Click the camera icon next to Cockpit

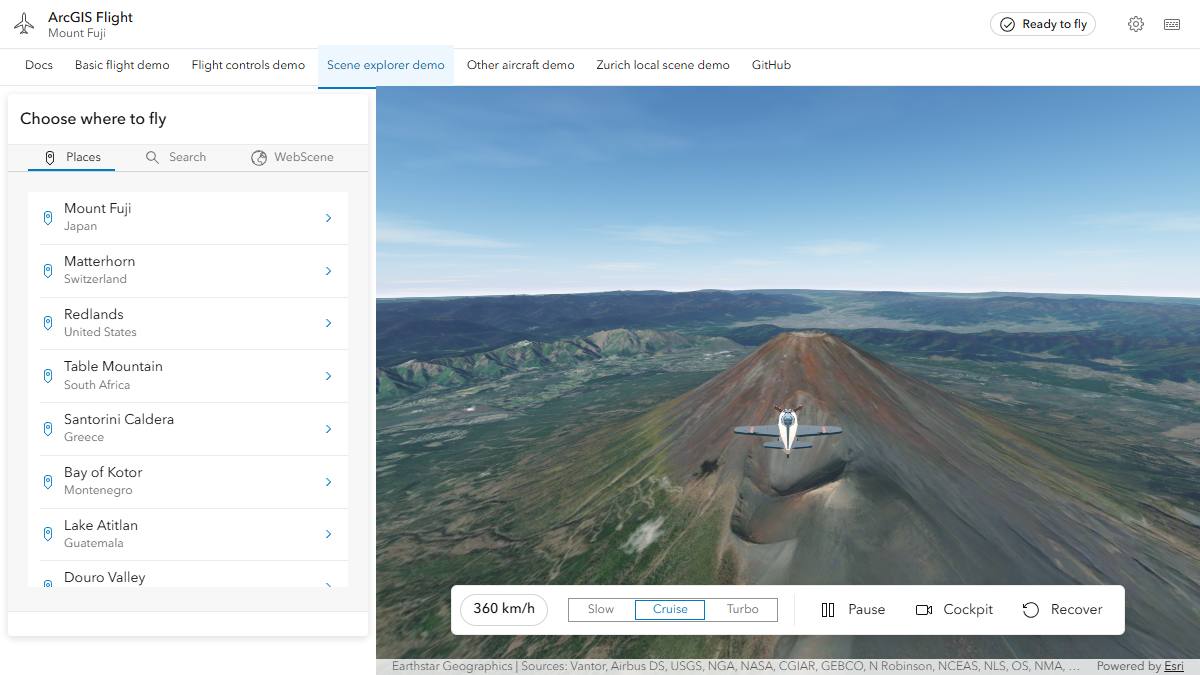(924, 610)
